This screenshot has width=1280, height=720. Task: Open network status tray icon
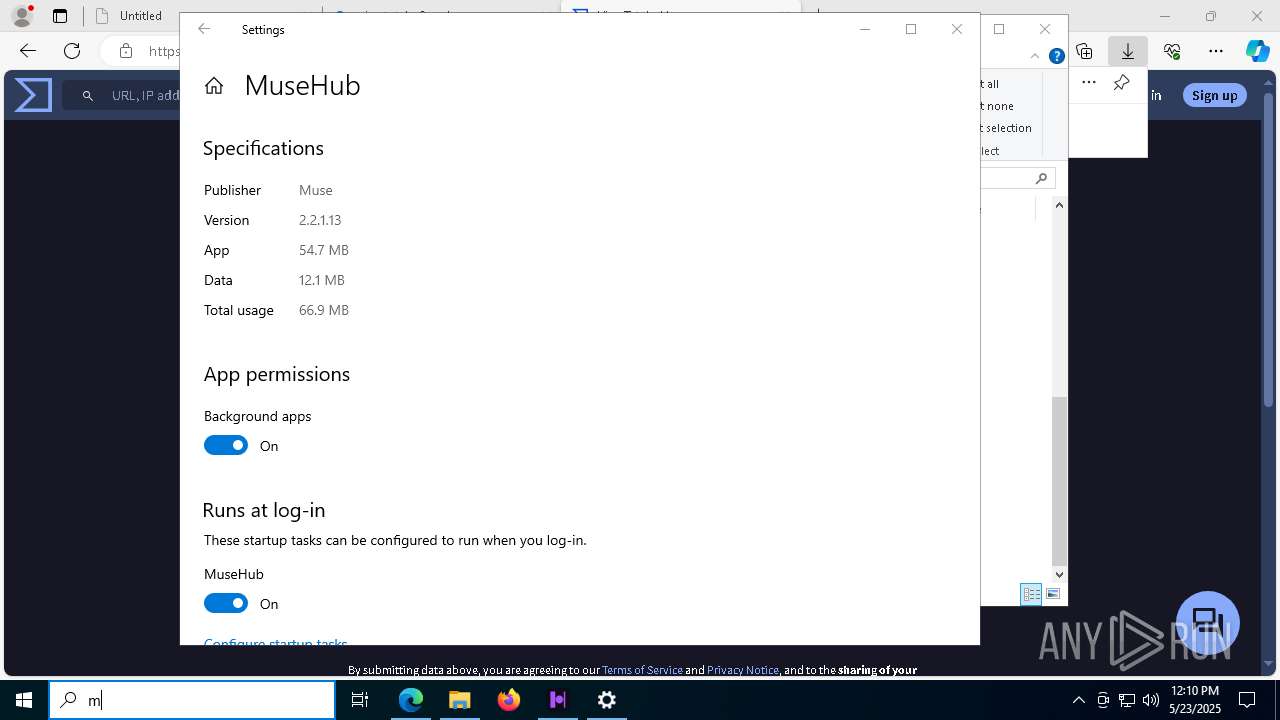(1127, 700)
